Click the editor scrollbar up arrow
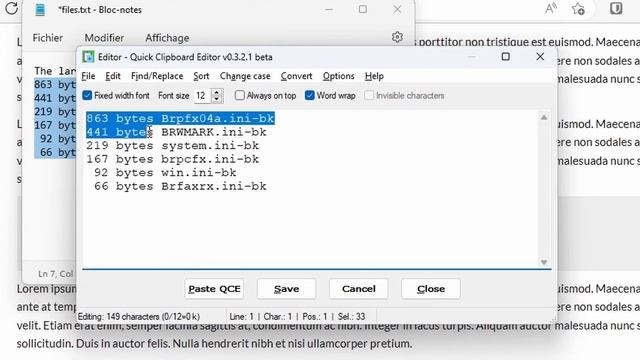The image size is (640, 360). coord(544,118)
